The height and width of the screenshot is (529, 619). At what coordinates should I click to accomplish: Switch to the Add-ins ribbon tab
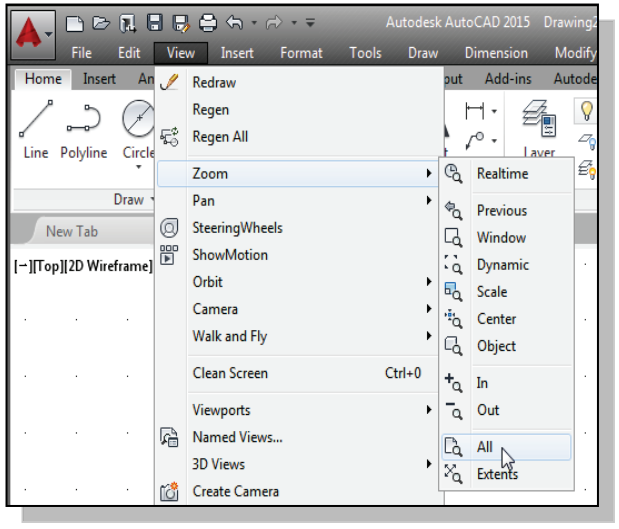(508, 79)
